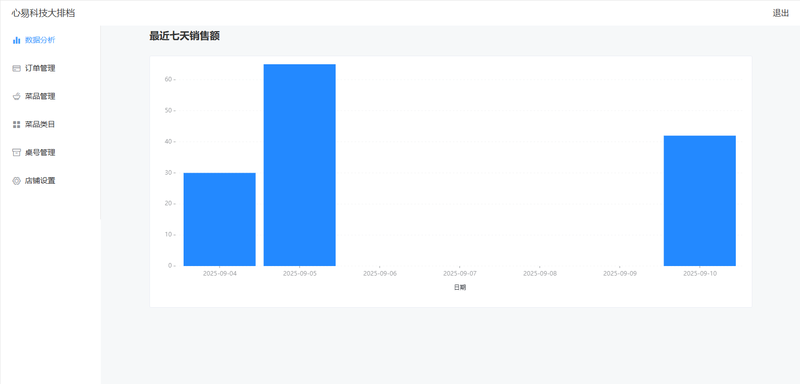Click x-axis label 2025-09-08
The image size is (800, 384).
tap(540, 274)
